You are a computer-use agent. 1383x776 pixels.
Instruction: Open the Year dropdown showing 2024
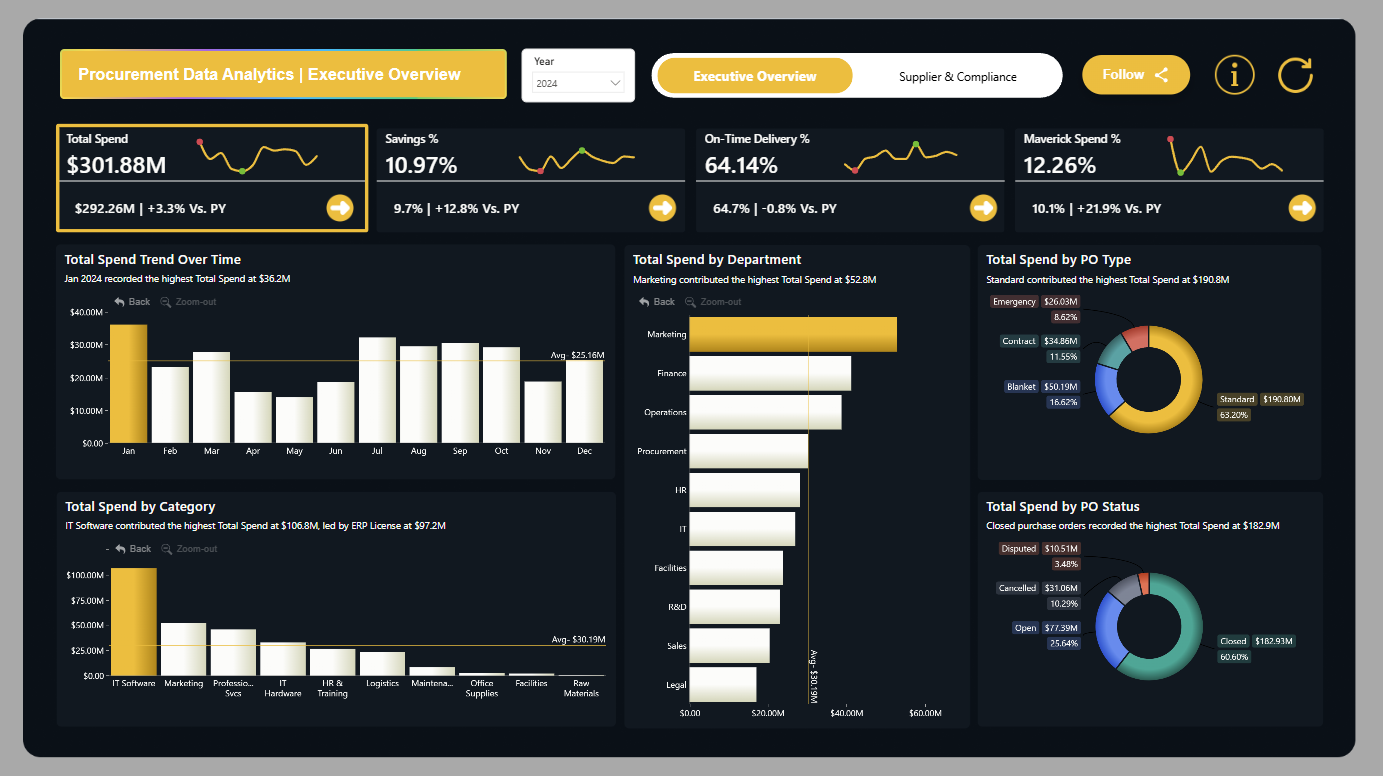(x=578, y=84)
